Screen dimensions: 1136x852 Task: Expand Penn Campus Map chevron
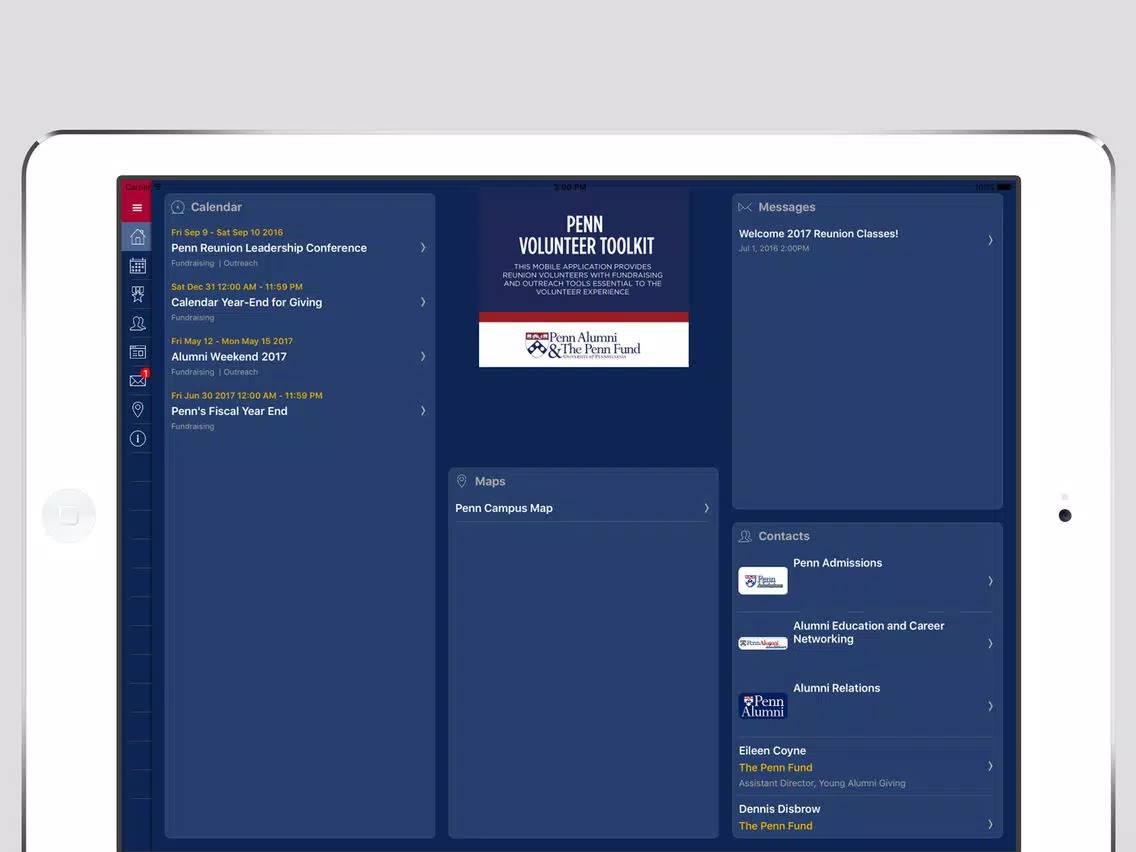706,508
